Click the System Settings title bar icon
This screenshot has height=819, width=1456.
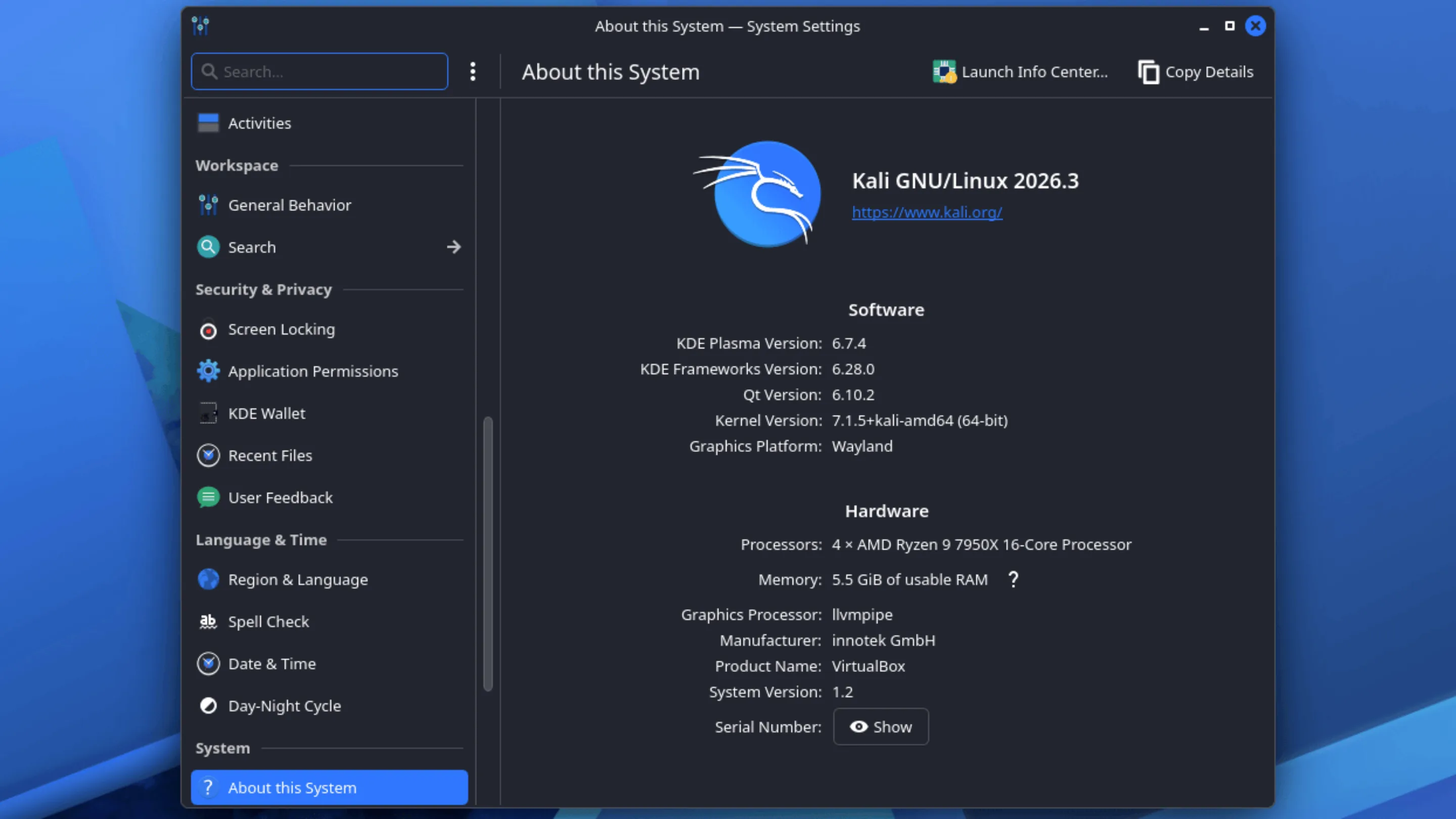click(200, 26)
